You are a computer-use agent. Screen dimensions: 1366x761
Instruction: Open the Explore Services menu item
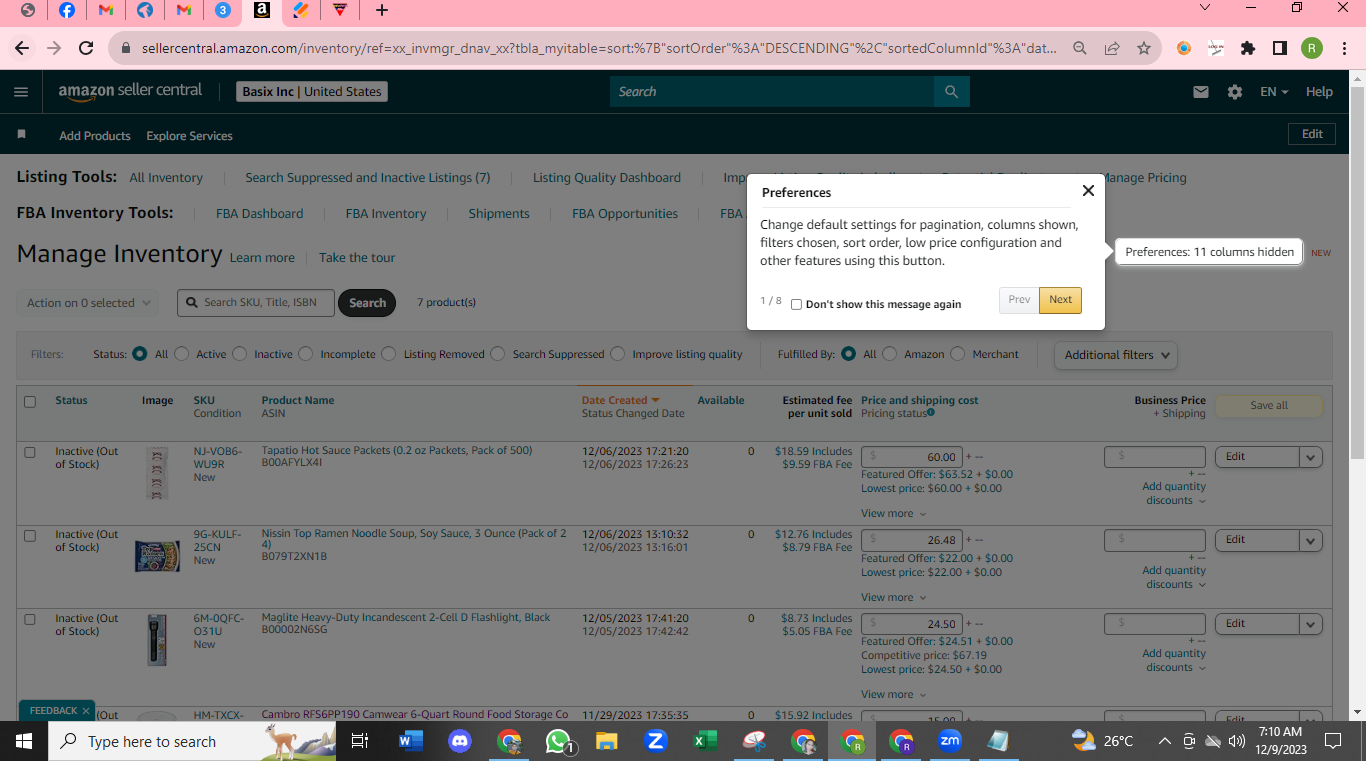[x=189, y=135]
